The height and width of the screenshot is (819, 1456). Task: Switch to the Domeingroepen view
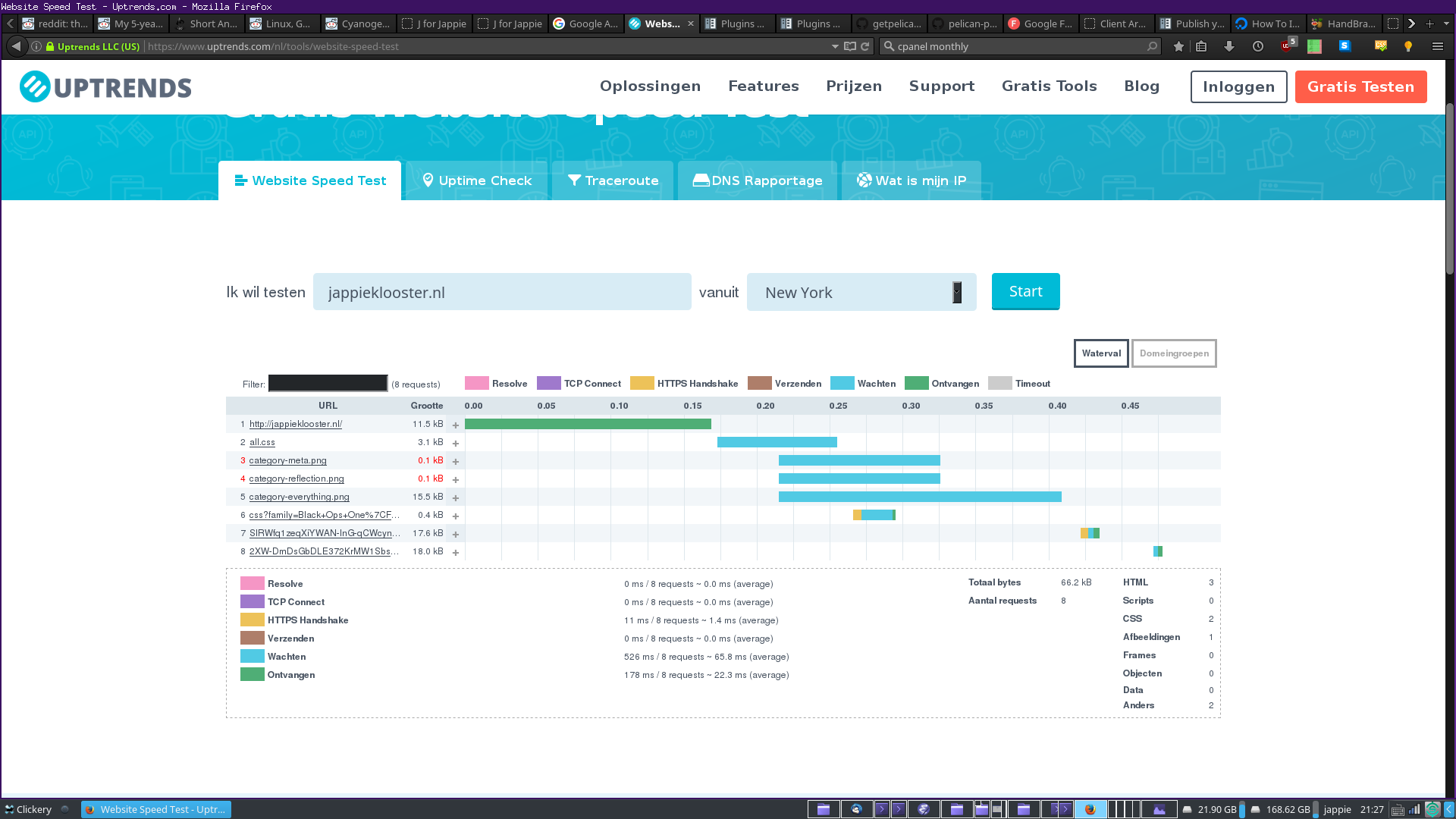[1174, 353]
